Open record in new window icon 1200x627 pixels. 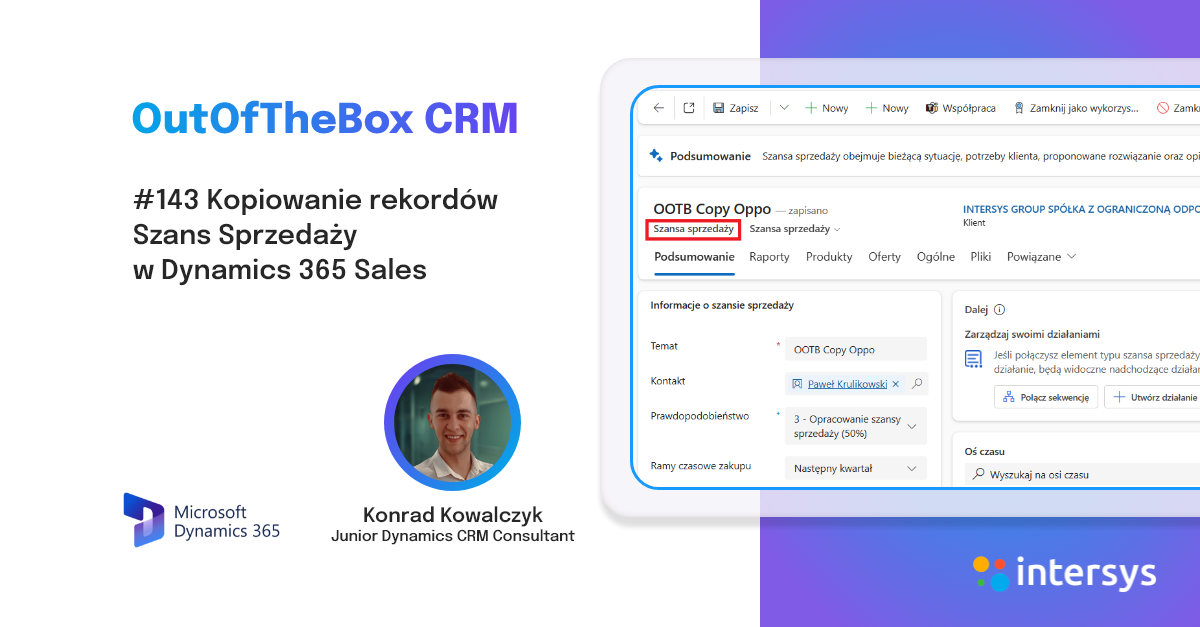689,108
